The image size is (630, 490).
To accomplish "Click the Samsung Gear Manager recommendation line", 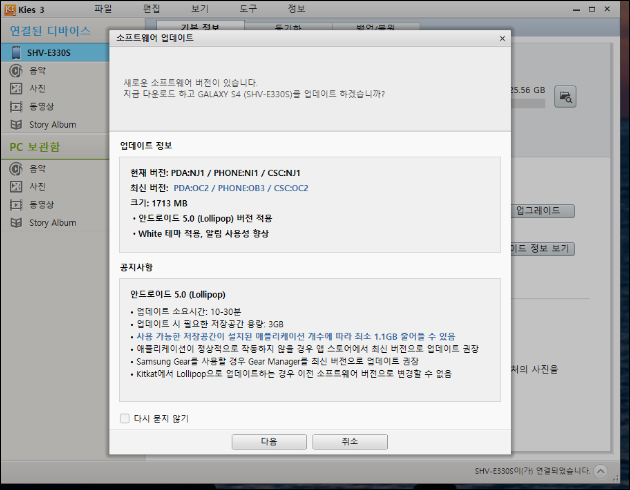I will click(x=278, y=361).
